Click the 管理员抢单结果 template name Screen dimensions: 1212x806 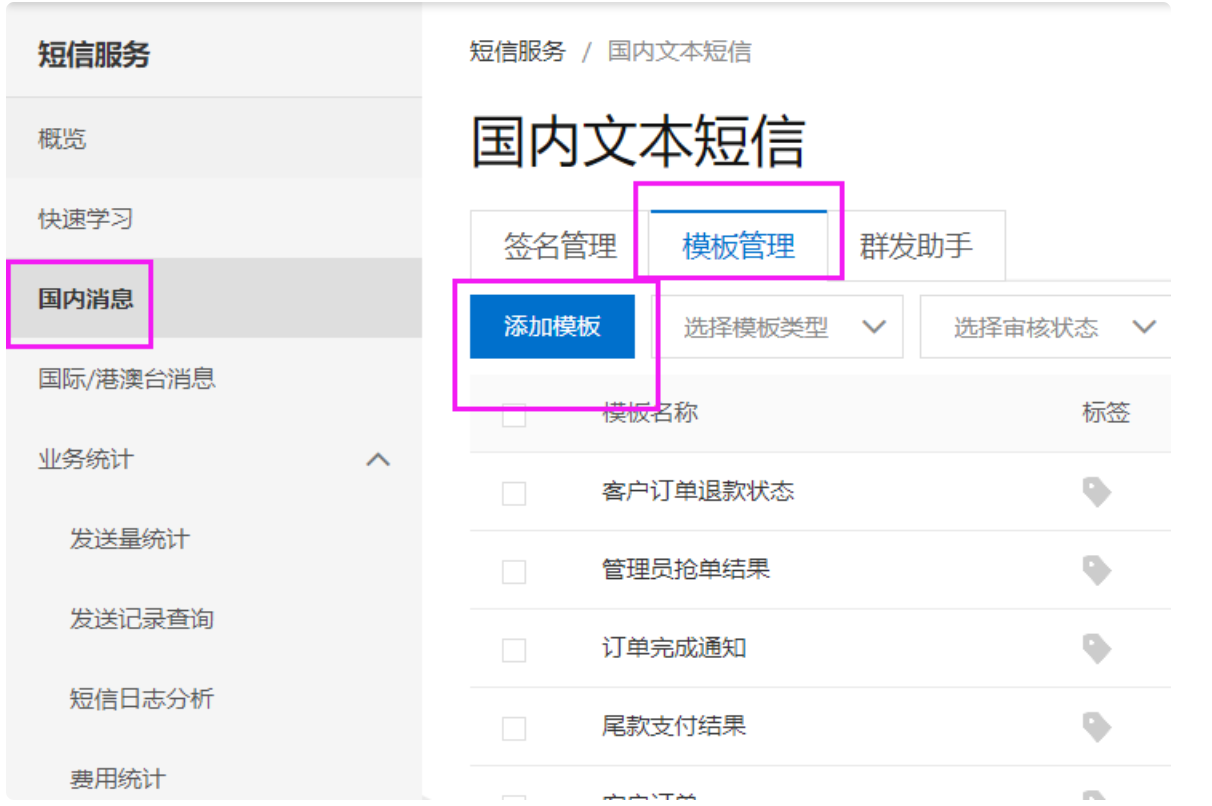pos(686,569)
